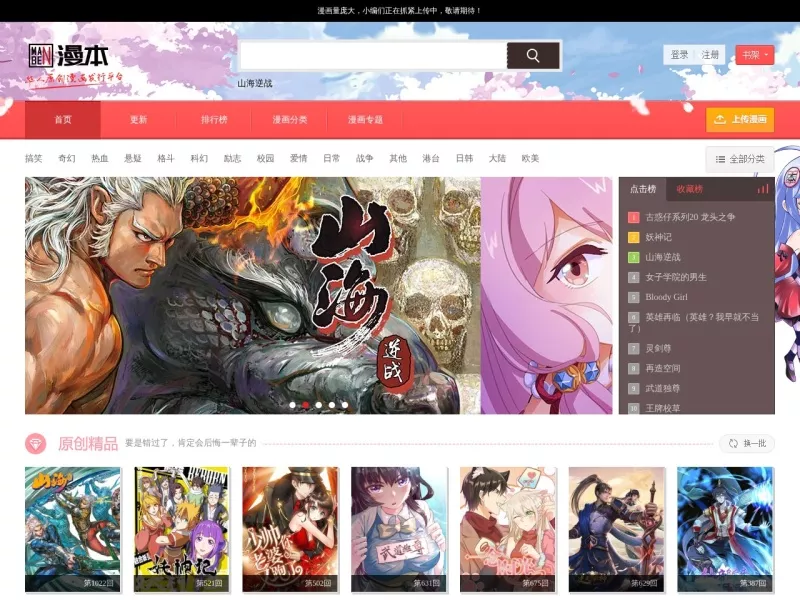Click the list icon in 全部分类
This screenshot has height=600, width=800.
[720, 159]
